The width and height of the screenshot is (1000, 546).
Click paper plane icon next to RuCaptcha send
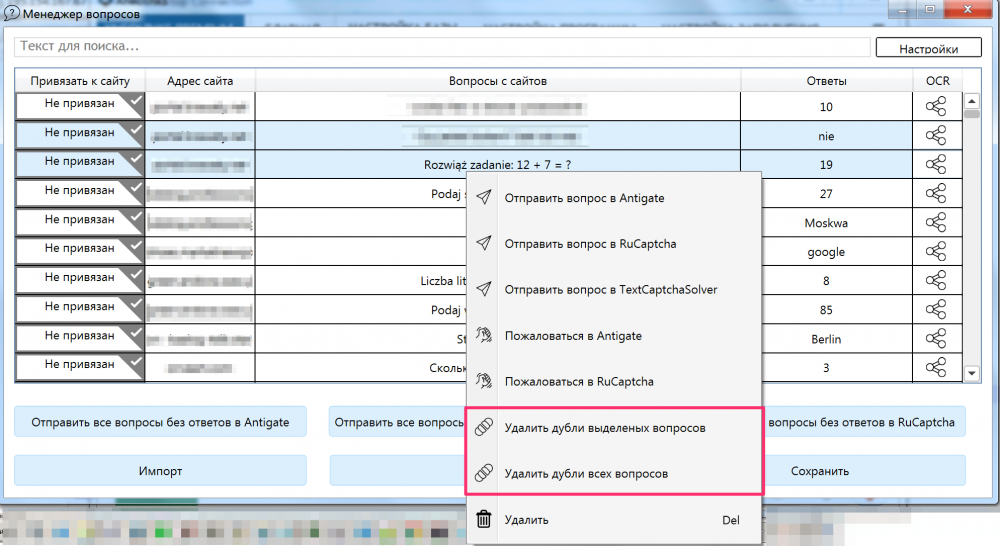[484, 243]
